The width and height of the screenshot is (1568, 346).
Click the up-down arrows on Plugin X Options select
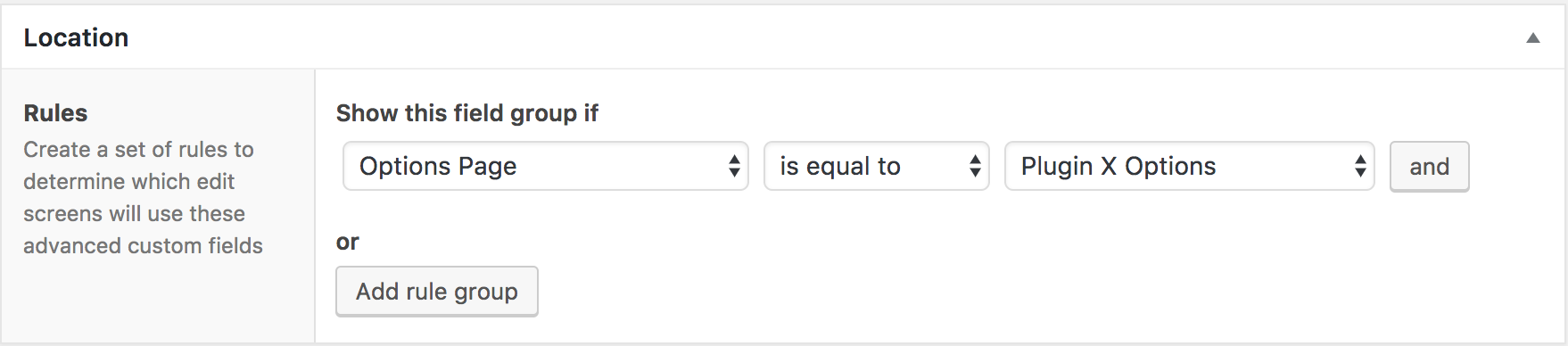pos(1360,166)
